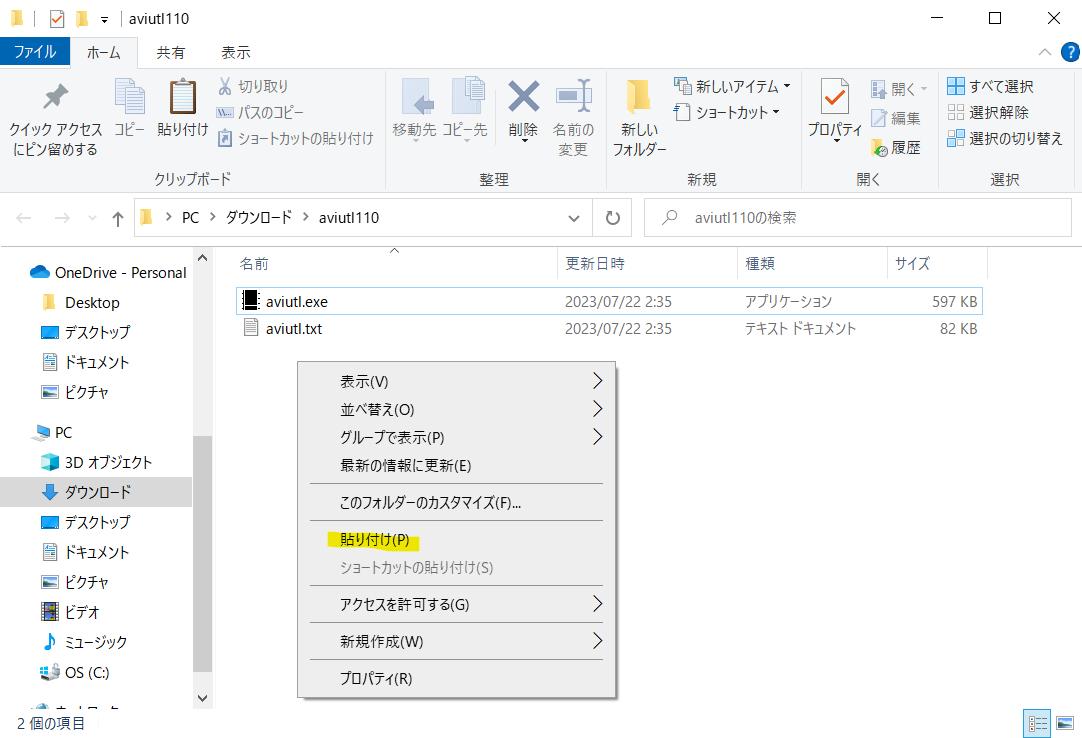1082x738 pixels.
Task: Click 選択解除 in ribbon
Action: [x=988, y=113]
